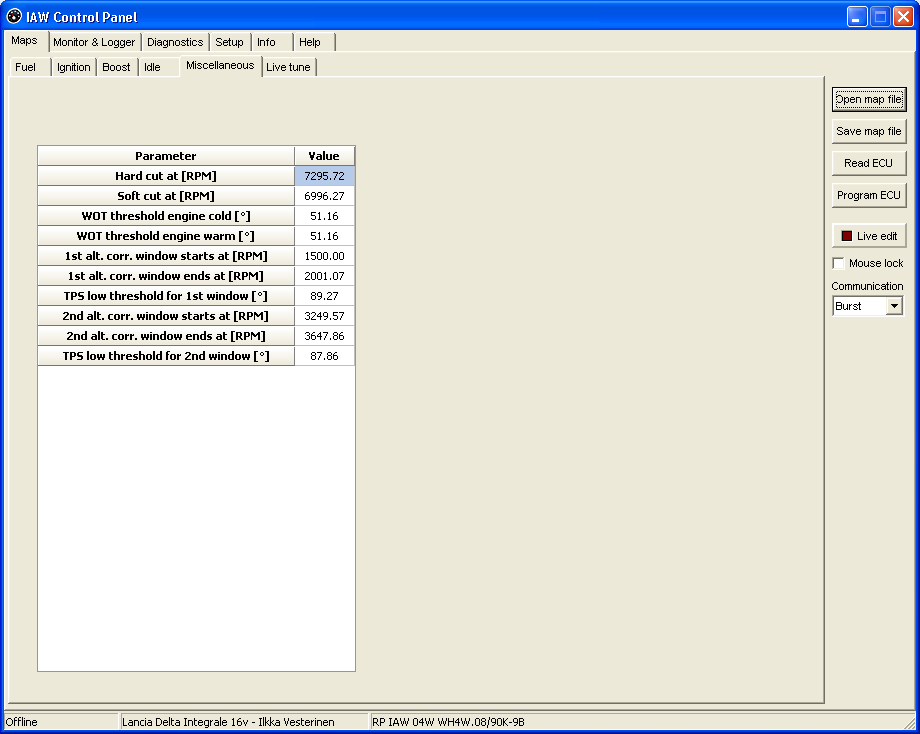Viewport: 920px width, 734px height.
Task: Click the Read ECU button
Action: 869,163
